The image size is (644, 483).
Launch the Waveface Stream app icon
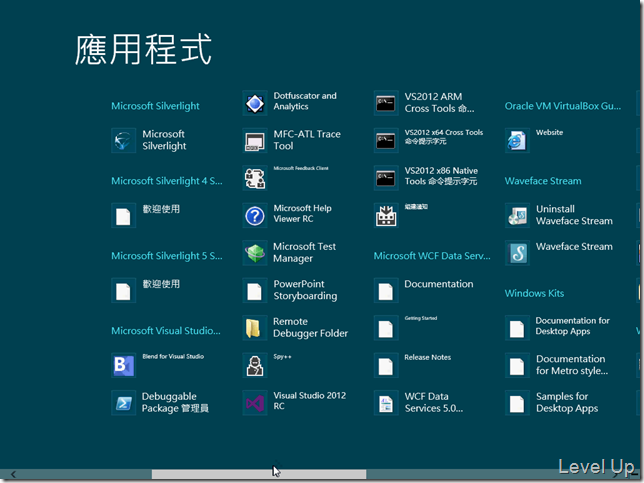[x=517, y=253]
